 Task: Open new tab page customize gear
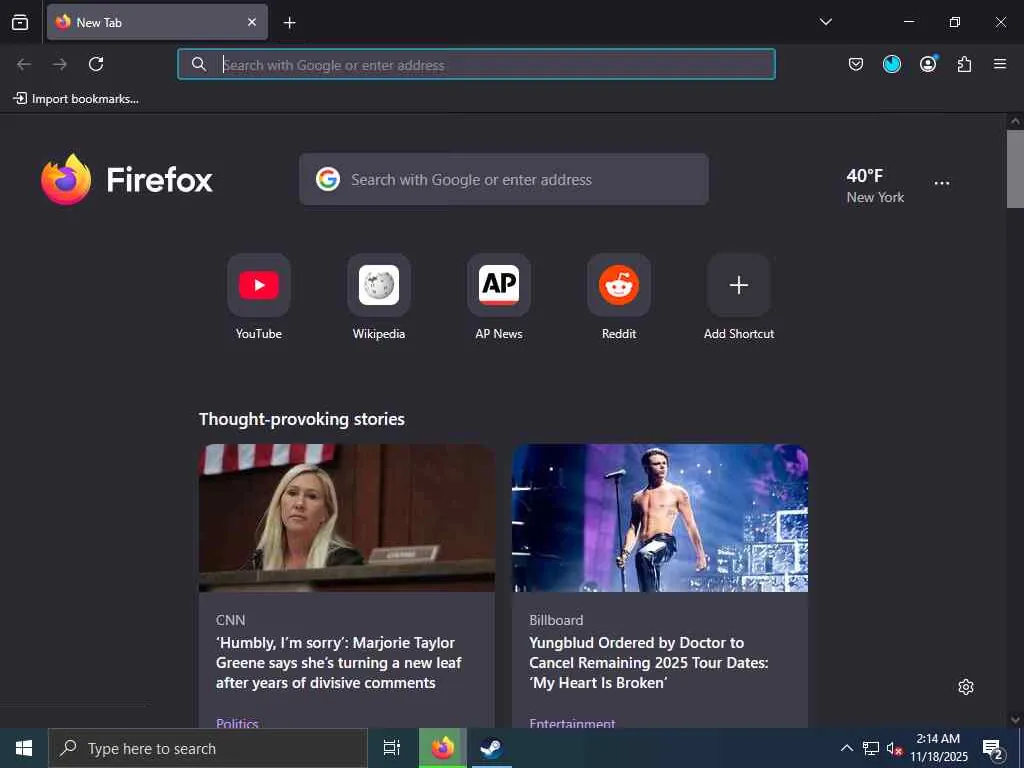tap(966, 687)
